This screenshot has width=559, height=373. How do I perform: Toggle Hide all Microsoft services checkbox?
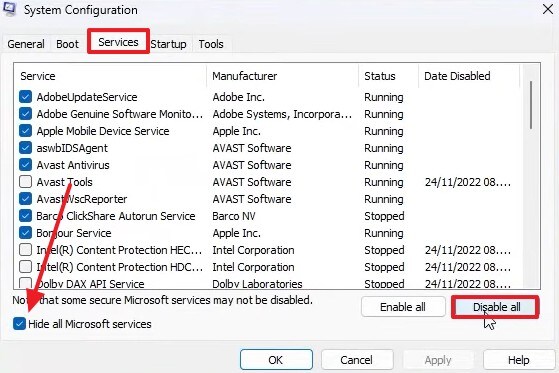[19, 324]
